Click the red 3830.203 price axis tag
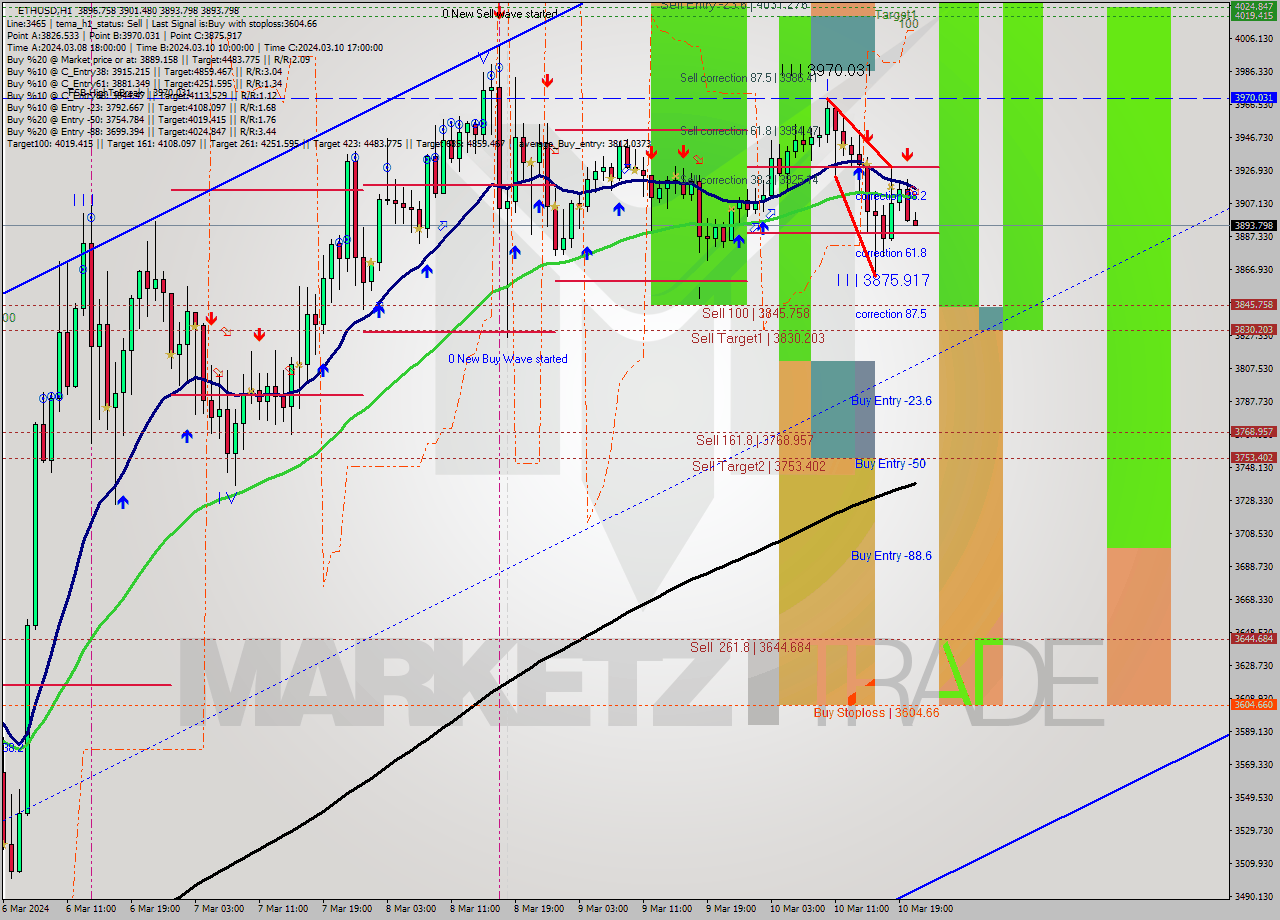 point(1254,329)
